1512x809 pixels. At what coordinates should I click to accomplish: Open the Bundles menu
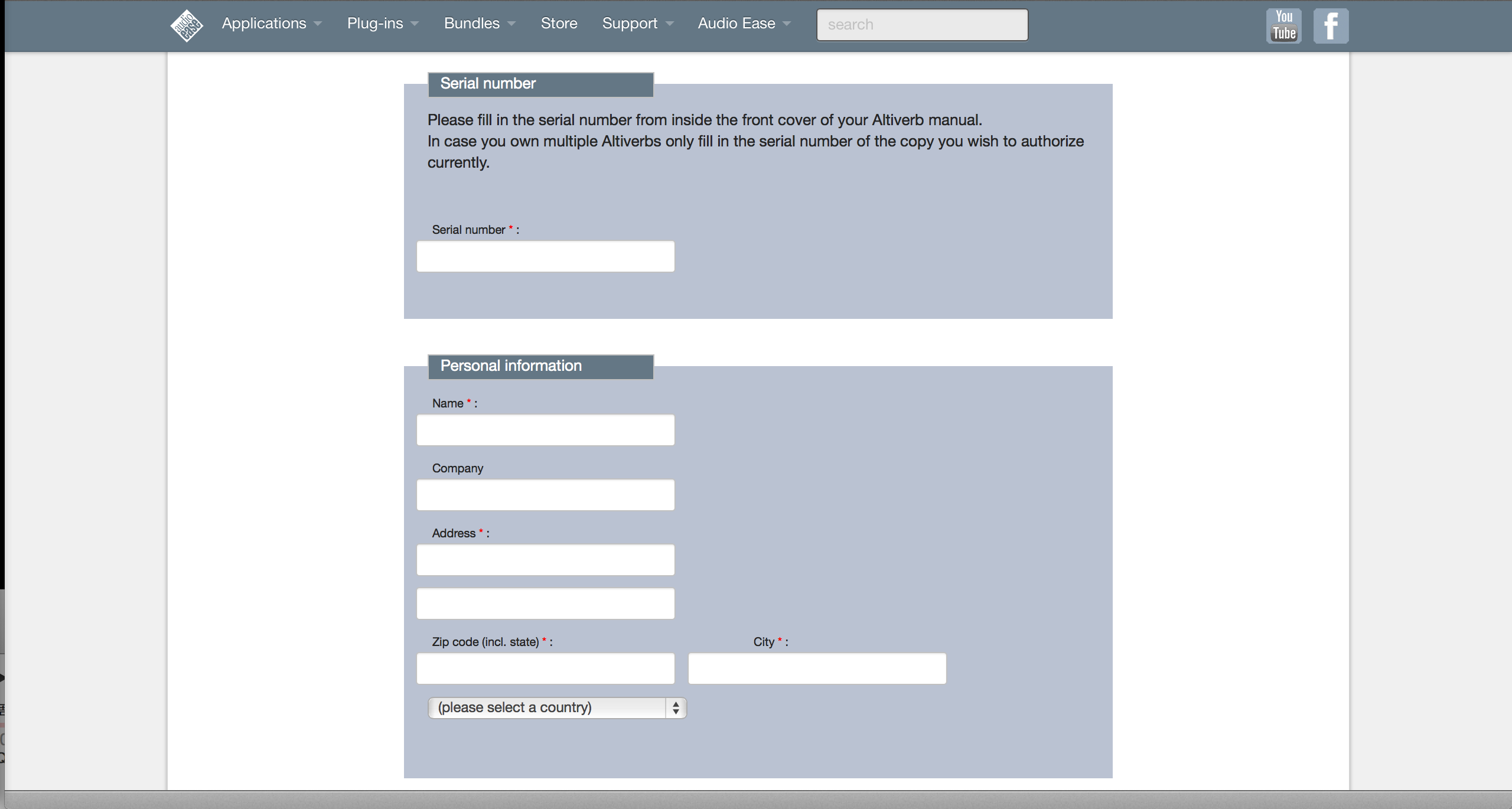[472, 23]
